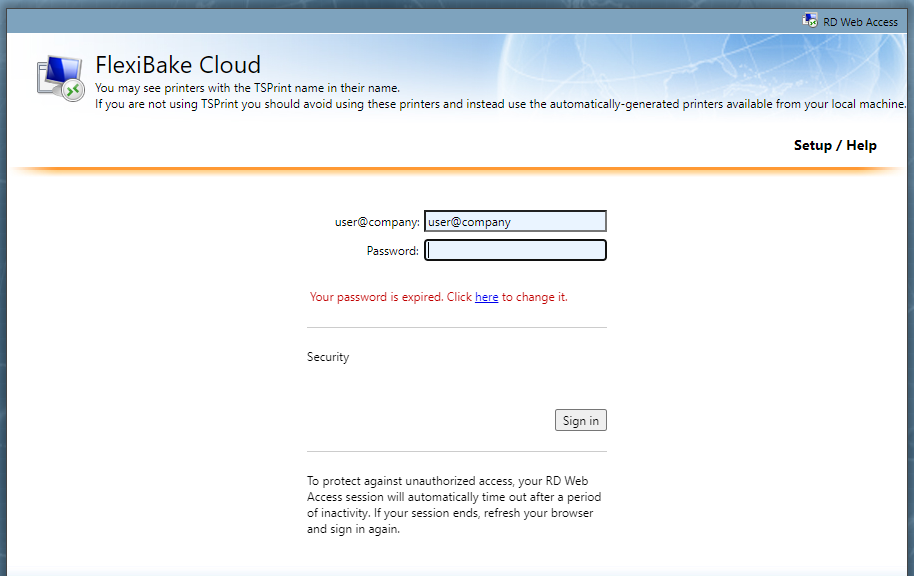Viewport: 914px width, 576px height.
Task: Click the 'If you are not using TSPrint' line
Action: pyautogui.click(x=500, y=104)
